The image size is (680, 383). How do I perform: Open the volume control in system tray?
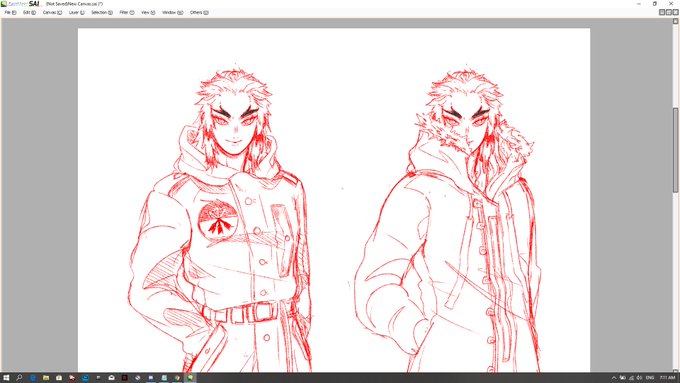pyautogui.click(x=639, y=378)
